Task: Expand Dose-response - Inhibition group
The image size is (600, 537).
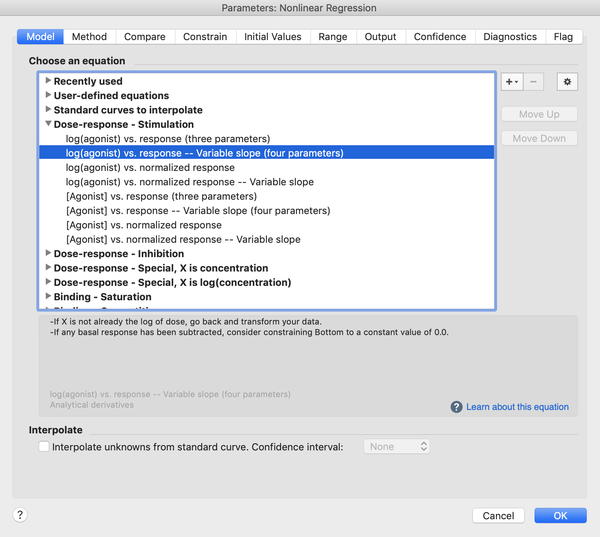Action: point(48,253)
